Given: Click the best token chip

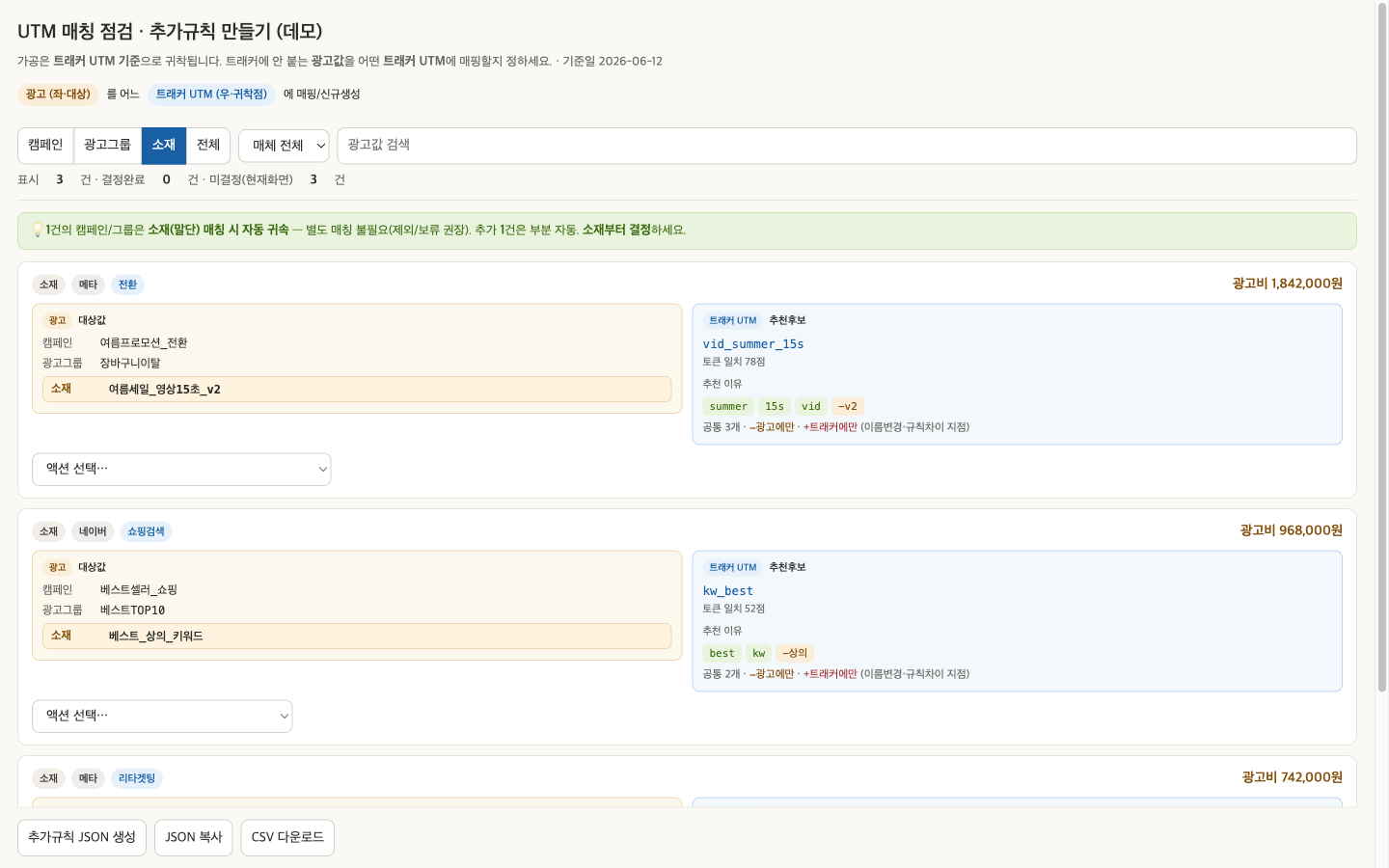Looking at the screenshot, I should pos(722,654).
